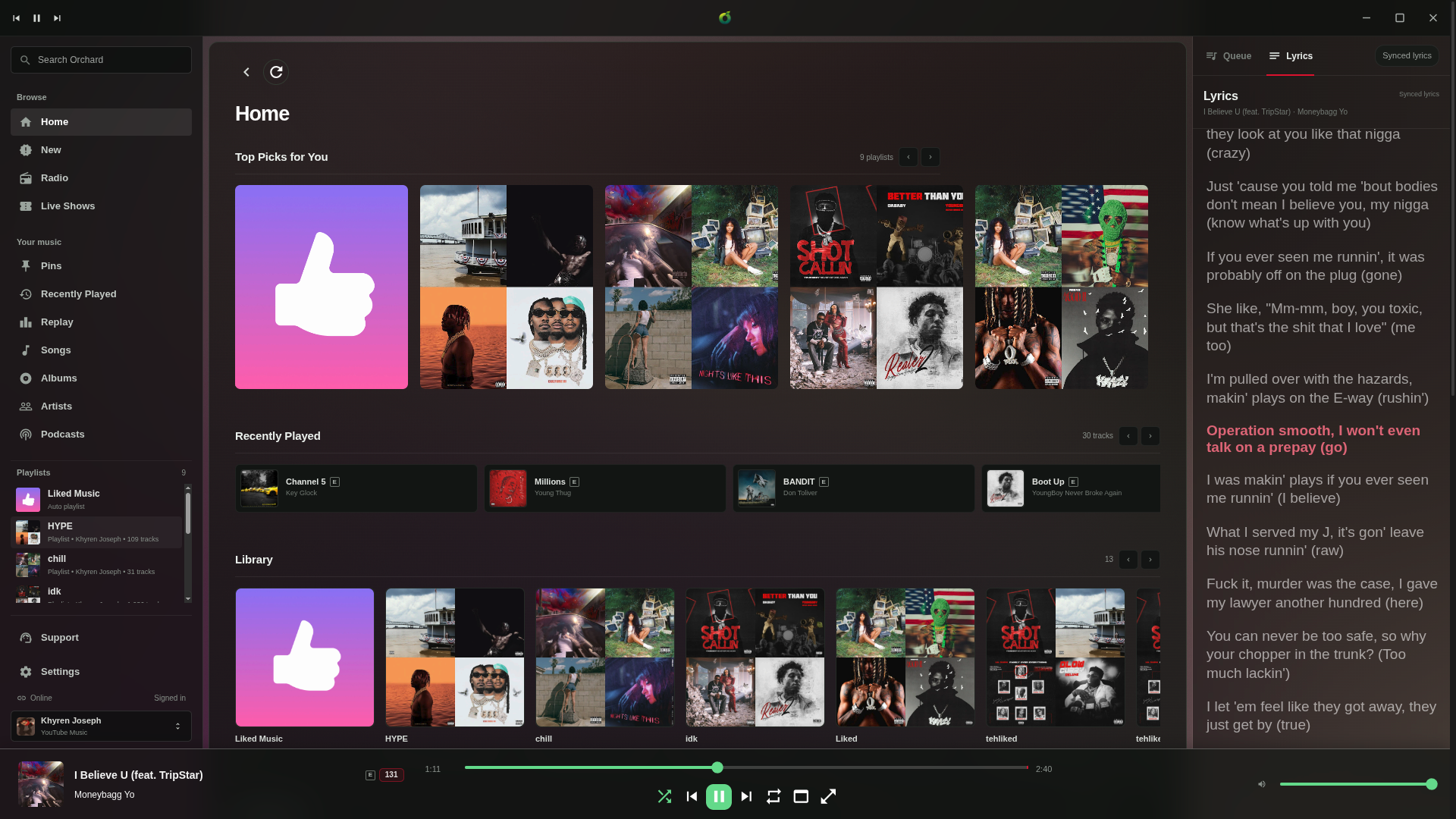Expand player to fullscreen
The width and height of the screenshot is (1456, 819).
(x=828, y=796)
